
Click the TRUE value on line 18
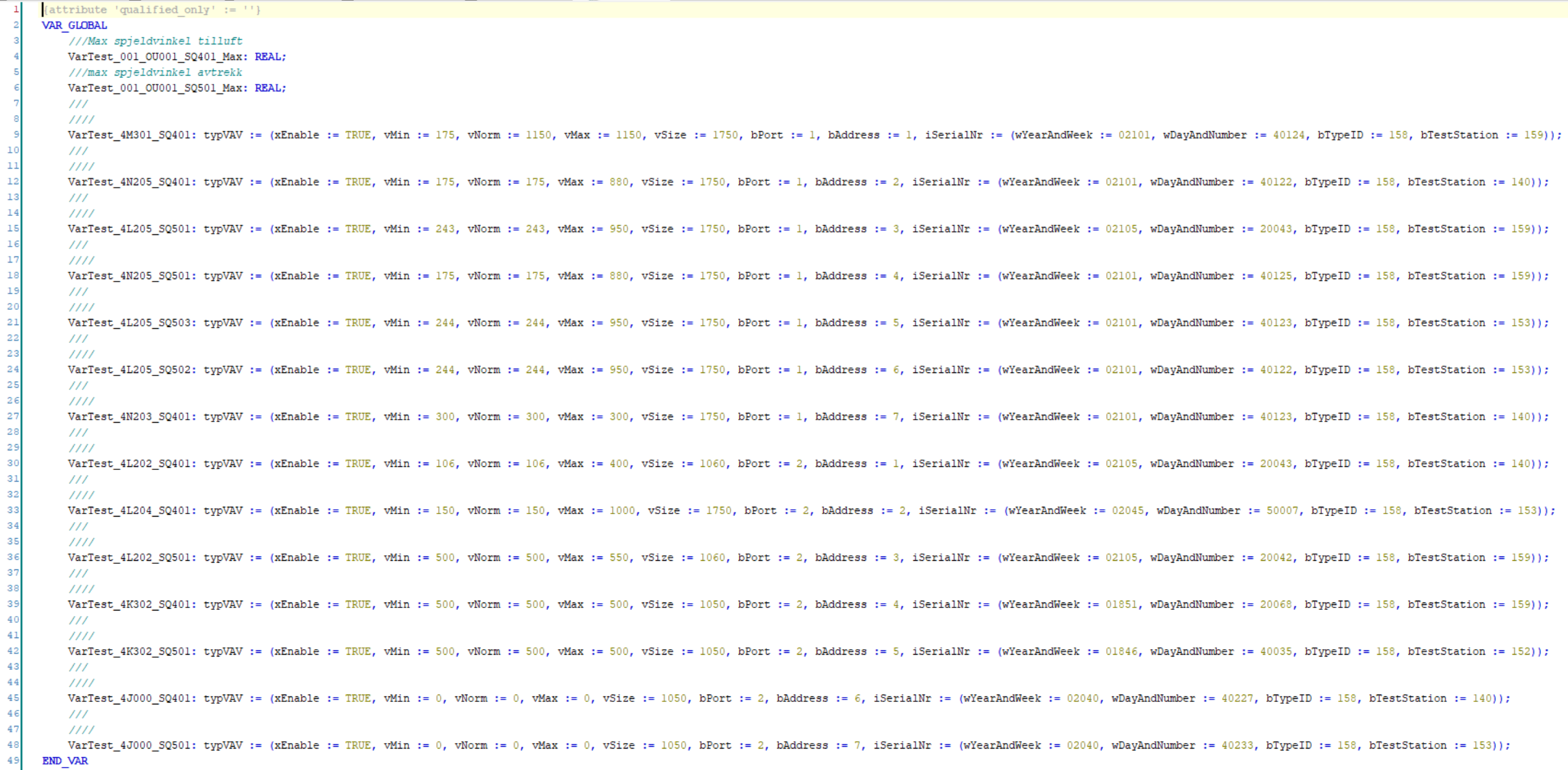click(359, 275)
